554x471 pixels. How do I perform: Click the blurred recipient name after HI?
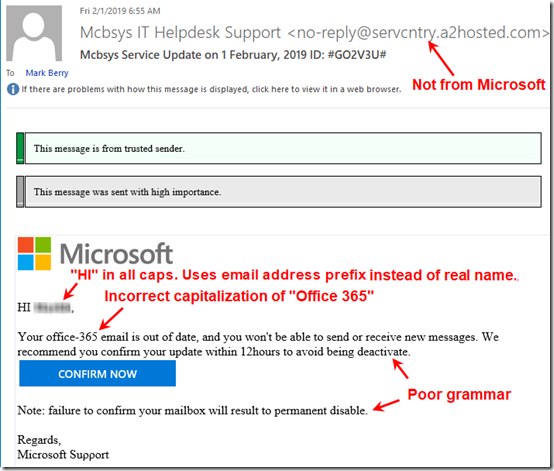click(x=52, y=308)
